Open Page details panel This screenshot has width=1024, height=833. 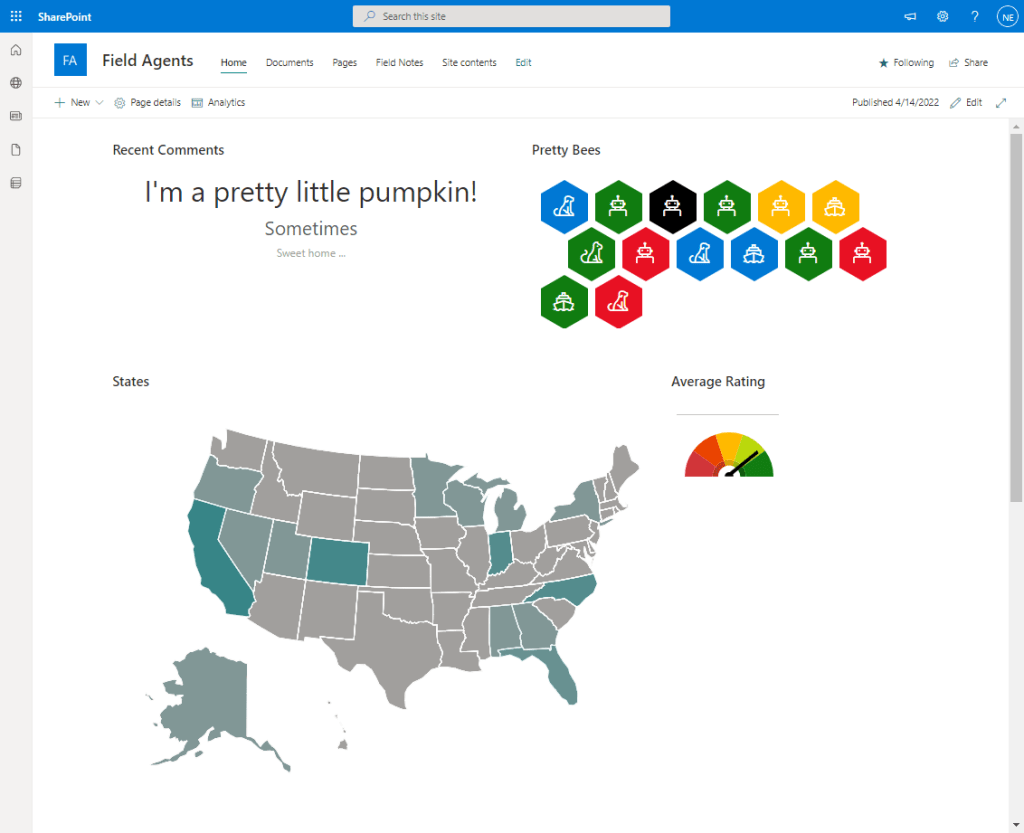[148, 103]
